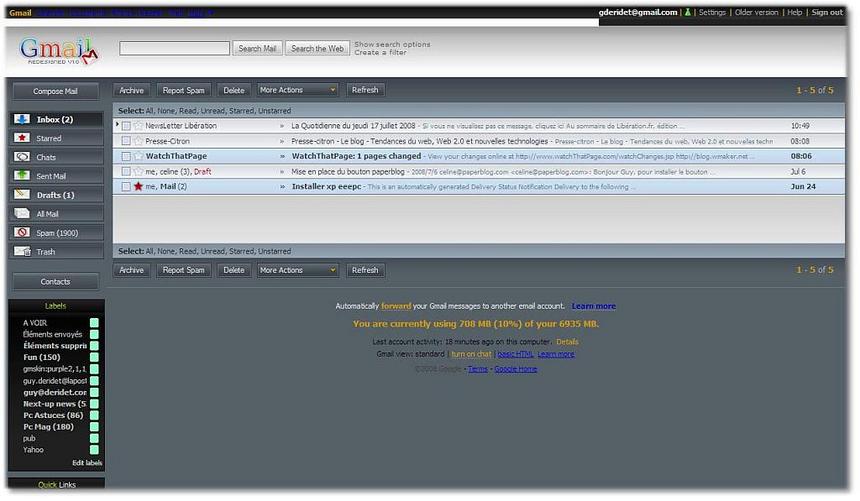Click 'Learn more' beside the forward message

(x=593, y=306)
